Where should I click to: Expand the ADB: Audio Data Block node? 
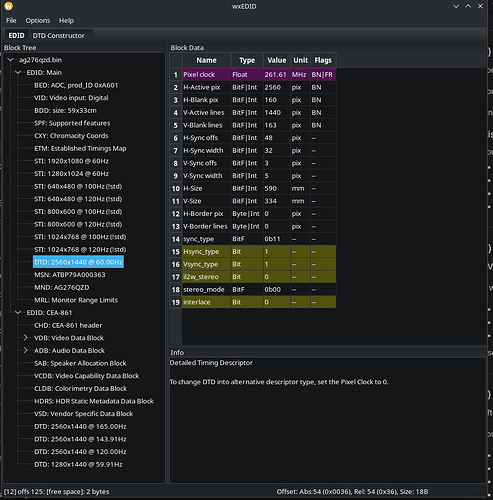(x=26, y=351)
